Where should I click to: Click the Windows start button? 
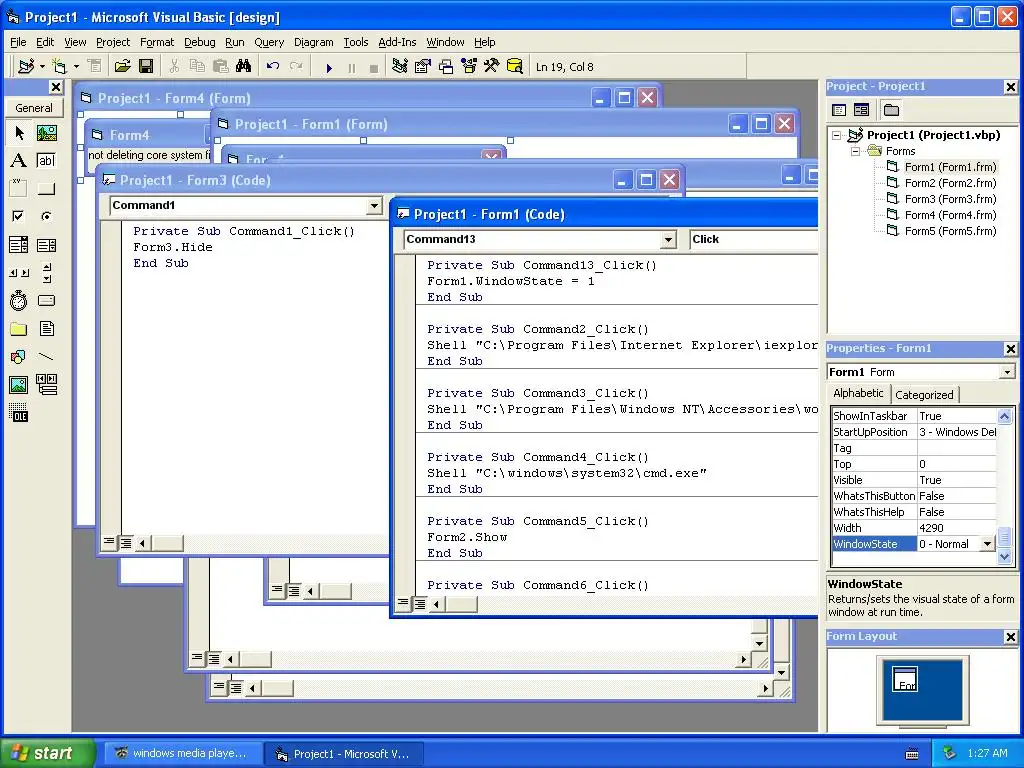47,753
